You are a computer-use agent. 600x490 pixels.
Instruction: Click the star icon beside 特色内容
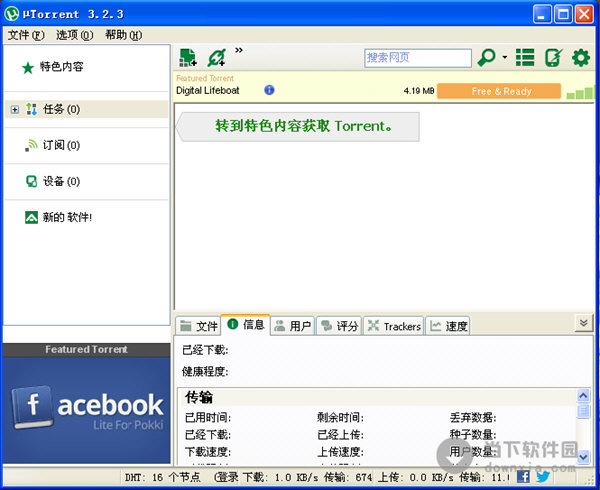[28, 68]
